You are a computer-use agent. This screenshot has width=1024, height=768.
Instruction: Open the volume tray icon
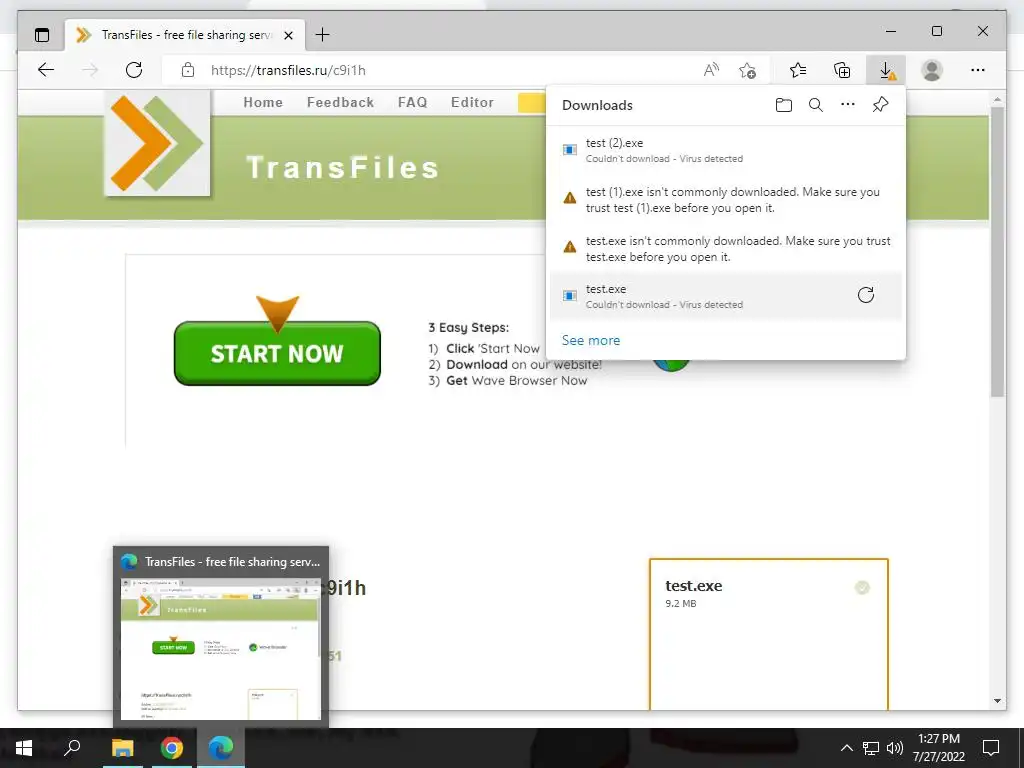pos(895,748)
